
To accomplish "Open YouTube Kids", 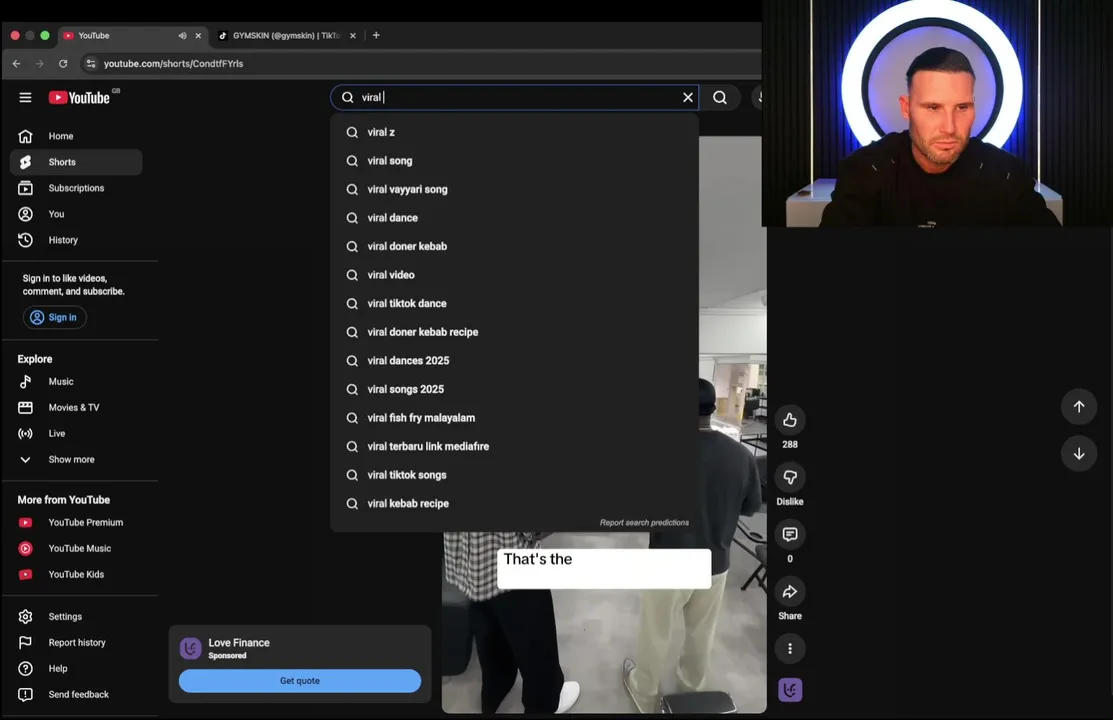I will [76, 574].
